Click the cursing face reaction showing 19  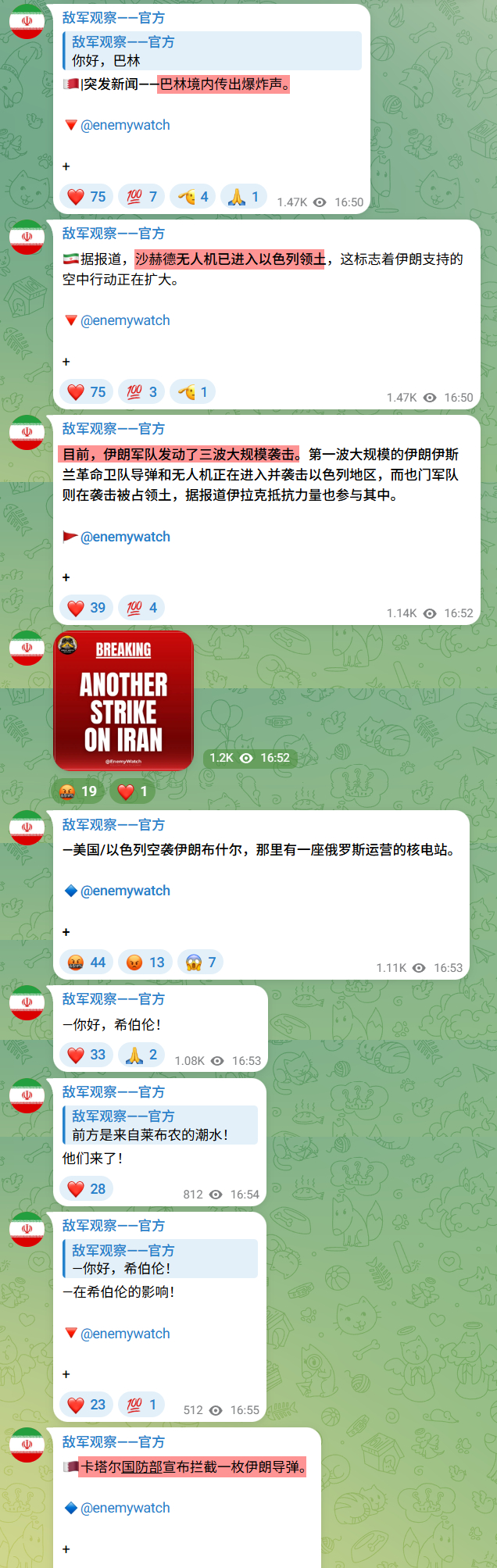click(x=77, y=791)
